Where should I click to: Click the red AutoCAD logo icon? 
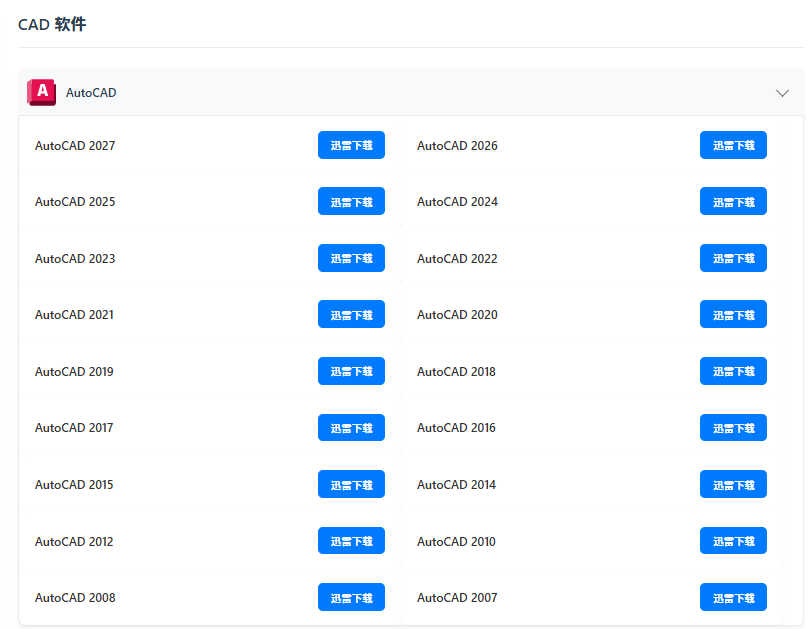click(41, 92)
